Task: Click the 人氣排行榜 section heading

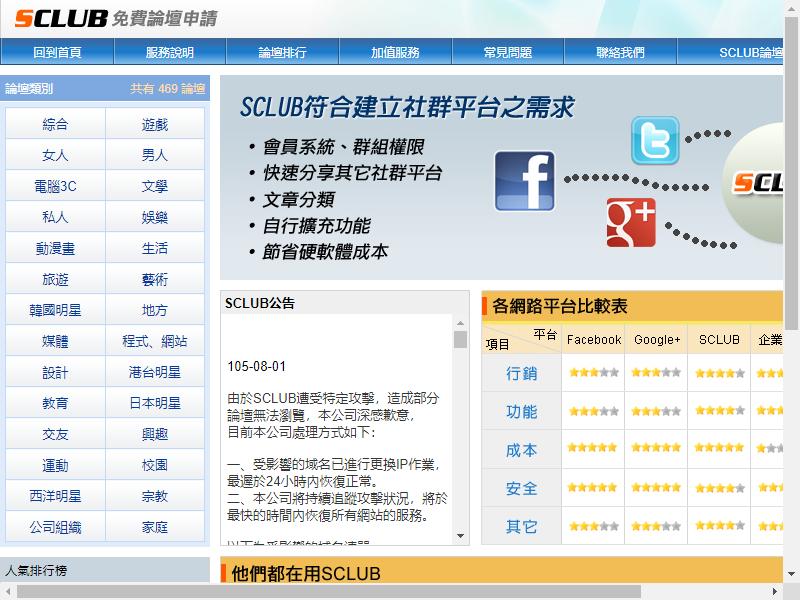Action: 36,570
